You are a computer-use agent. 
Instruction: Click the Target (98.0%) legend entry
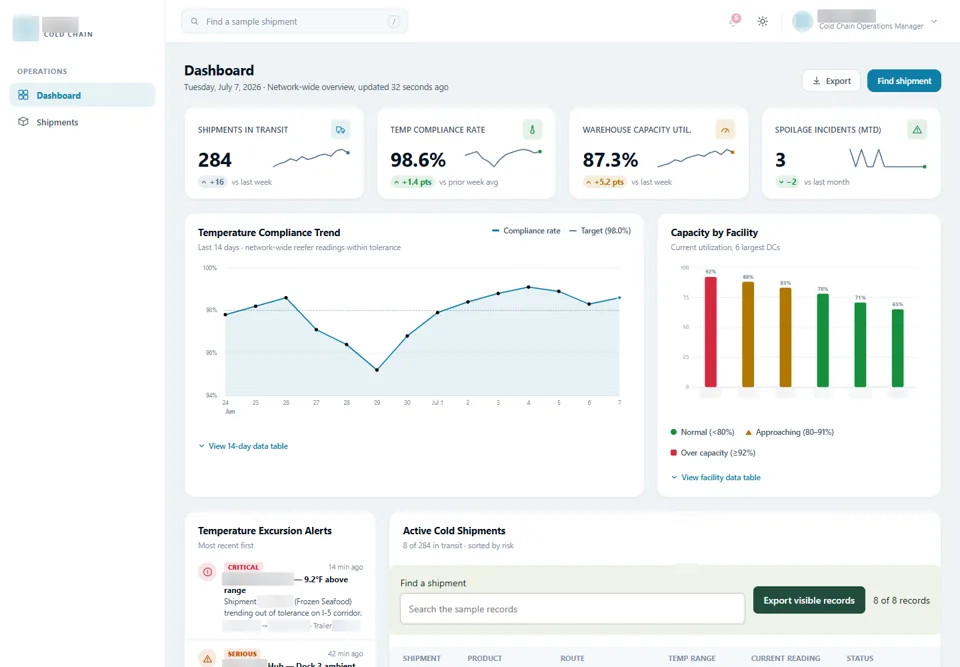click(x=600, y=231)
